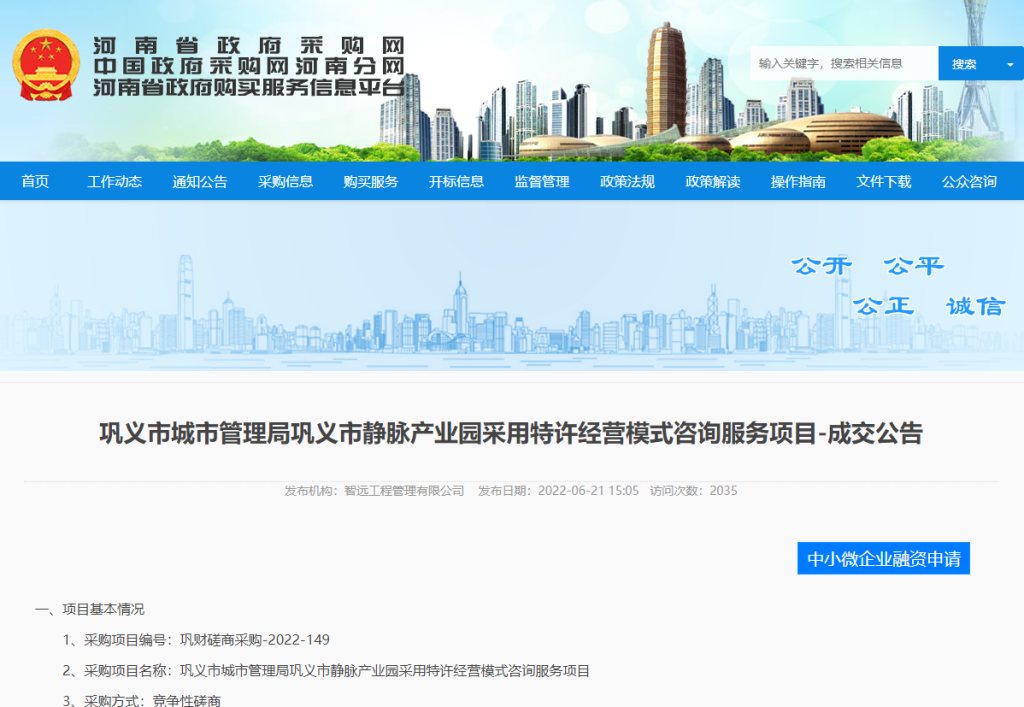Open the search type dropdown arrow

click(1010, 64)
